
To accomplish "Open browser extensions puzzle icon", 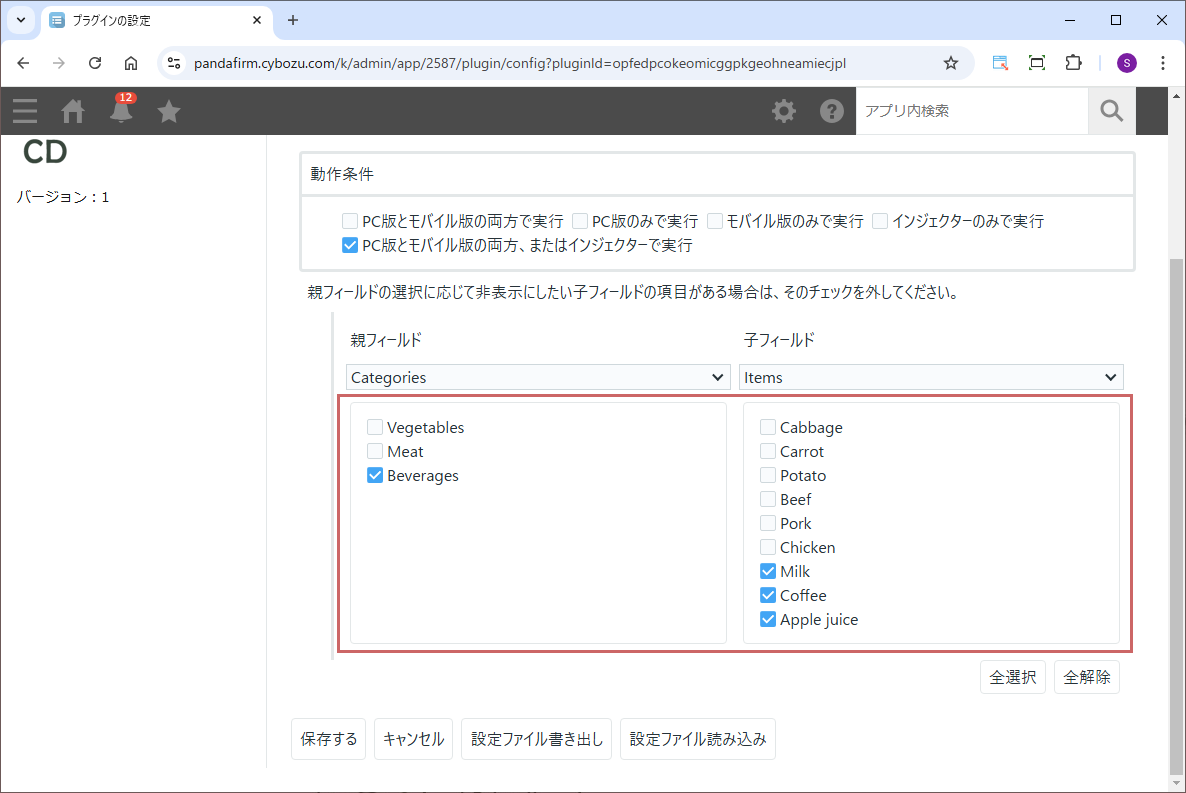I will (1073, 63).
